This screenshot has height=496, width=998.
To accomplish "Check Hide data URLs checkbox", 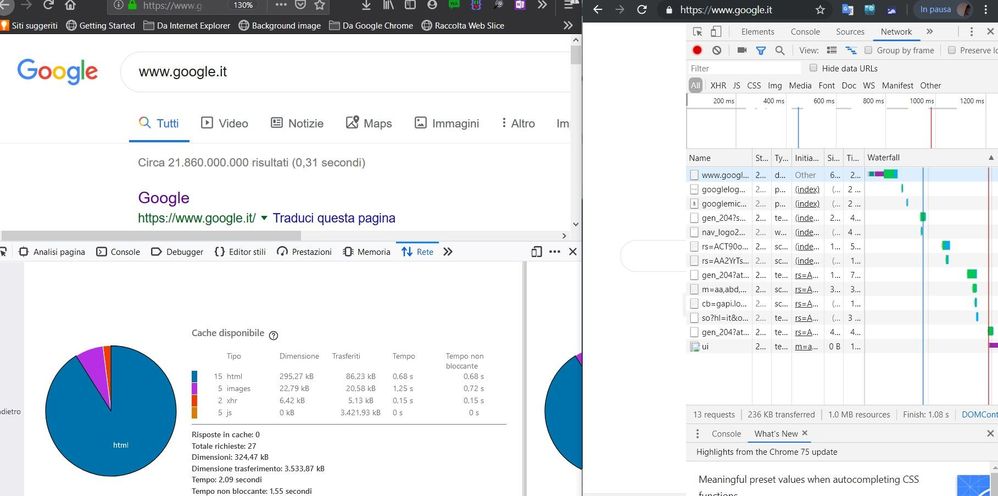I will click(x=813, y=68).
